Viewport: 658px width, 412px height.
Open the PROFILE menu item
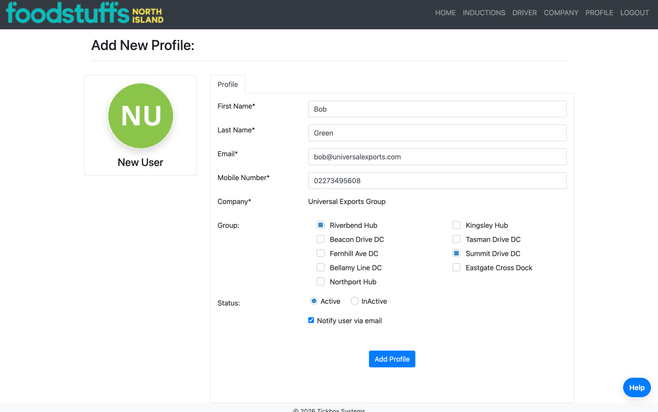[x=599, y=13]
